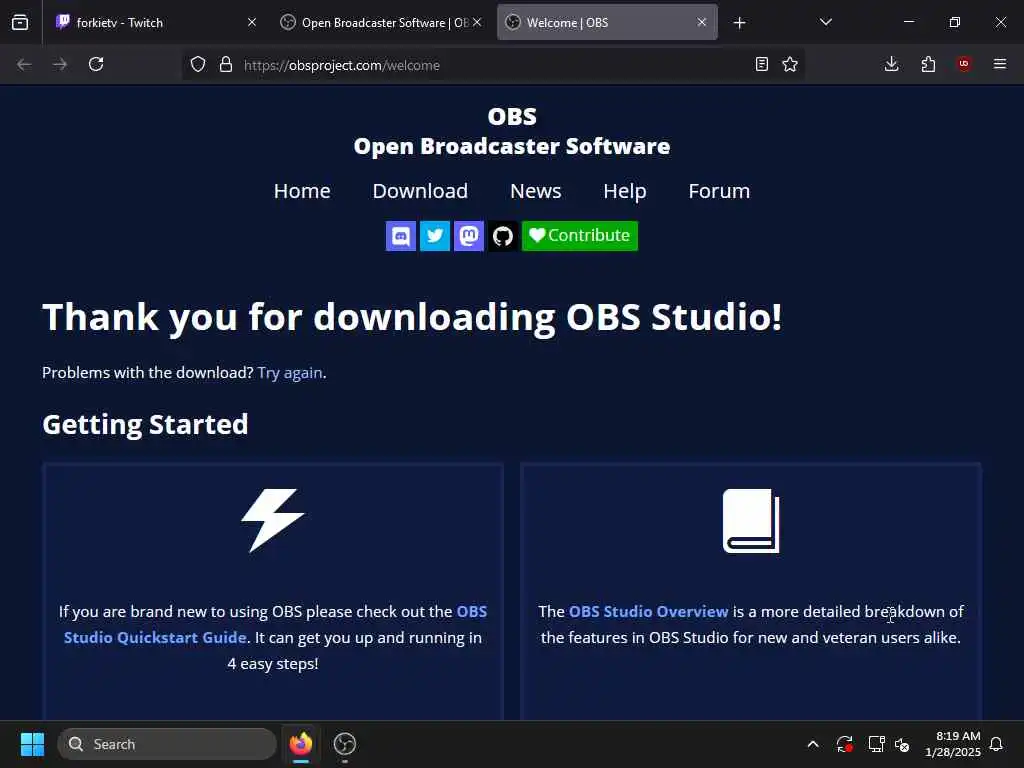Open the tracking protection shield icon
The height and width of the screenshot is (768, 1024).
198,64
